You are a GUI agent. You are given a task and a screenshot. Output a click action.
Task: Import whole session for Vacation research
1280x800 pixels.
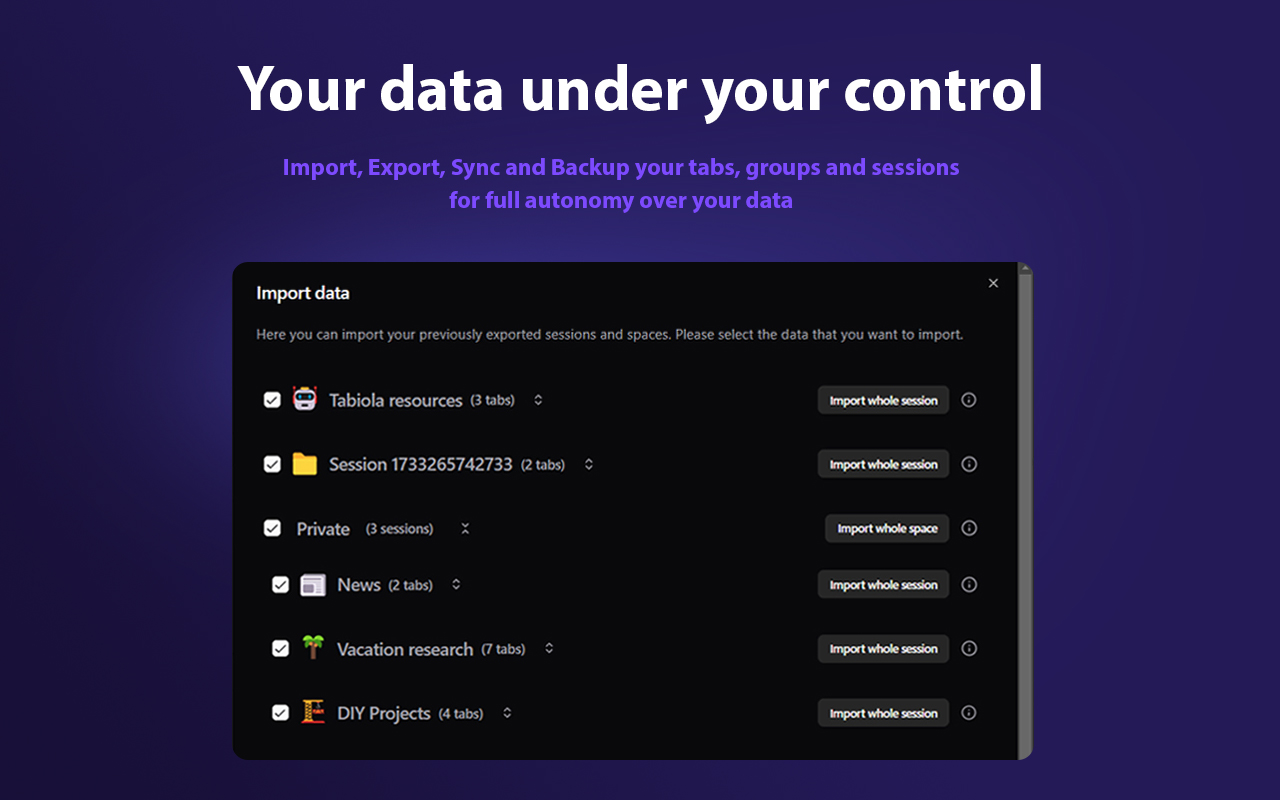(883, 648)
